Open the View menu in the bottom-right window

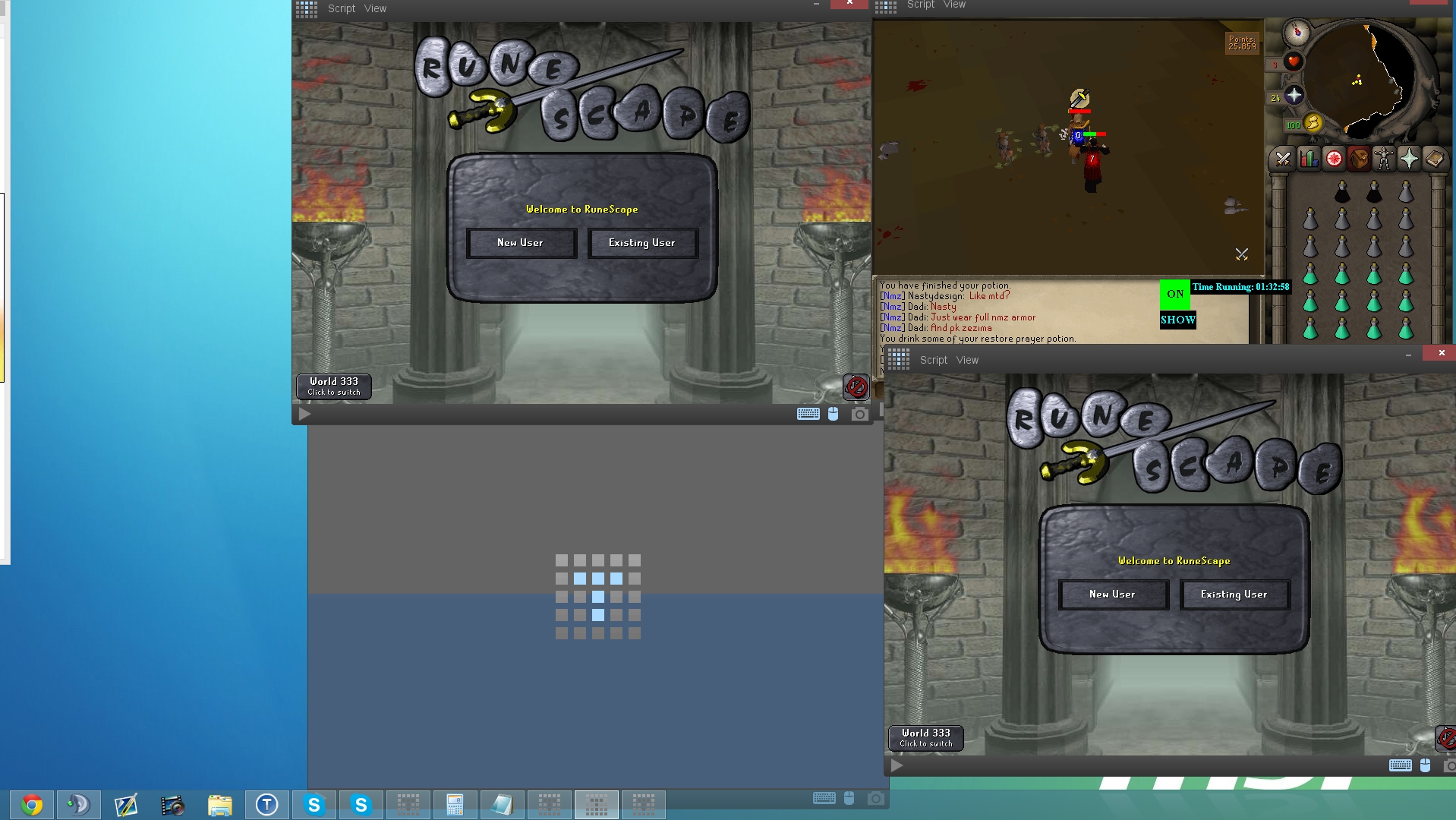[967, 360]
